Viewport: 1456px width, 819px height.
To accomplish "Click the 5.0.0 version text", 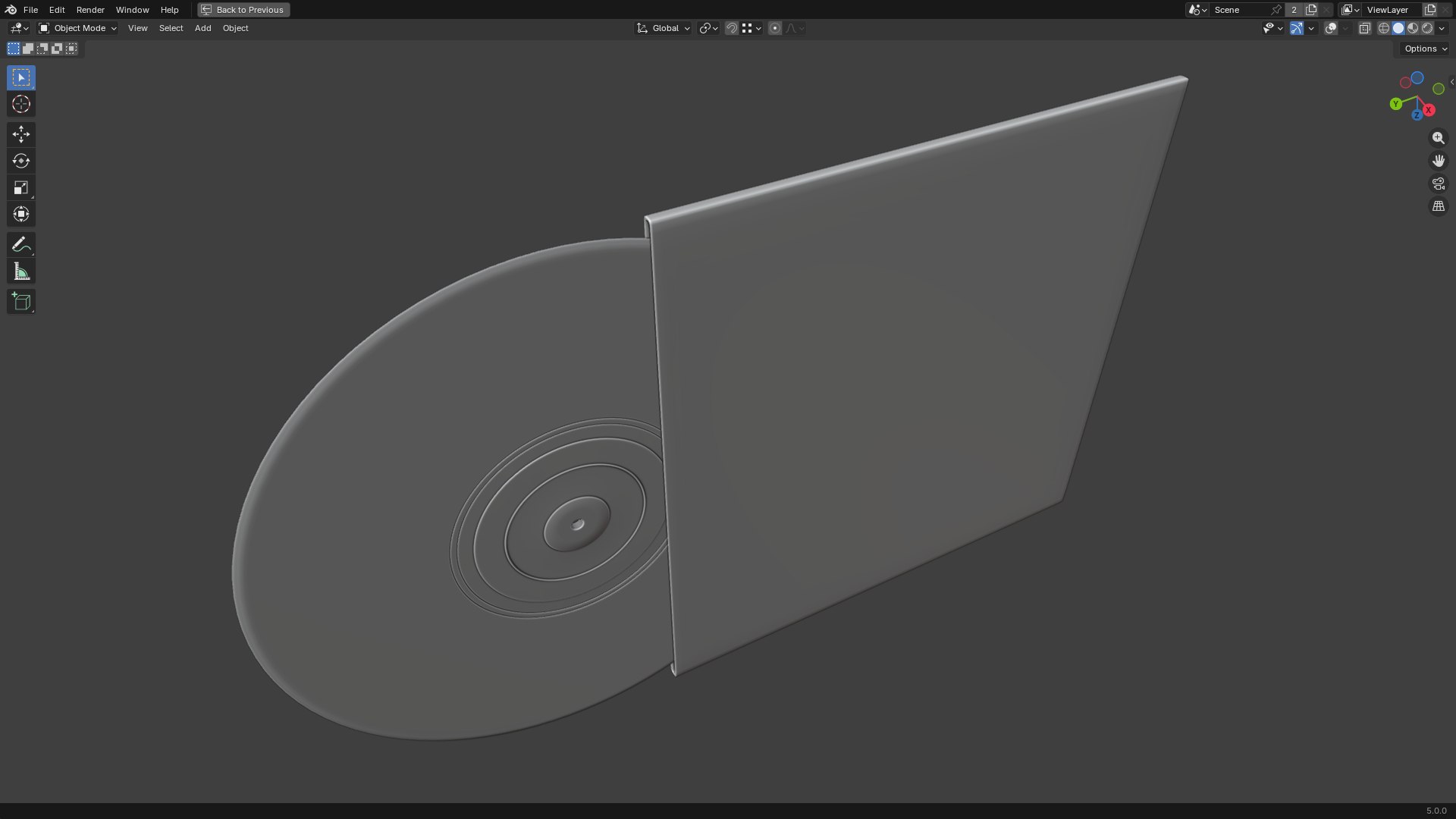I will pyautogui.click(x=1436, y=811).
